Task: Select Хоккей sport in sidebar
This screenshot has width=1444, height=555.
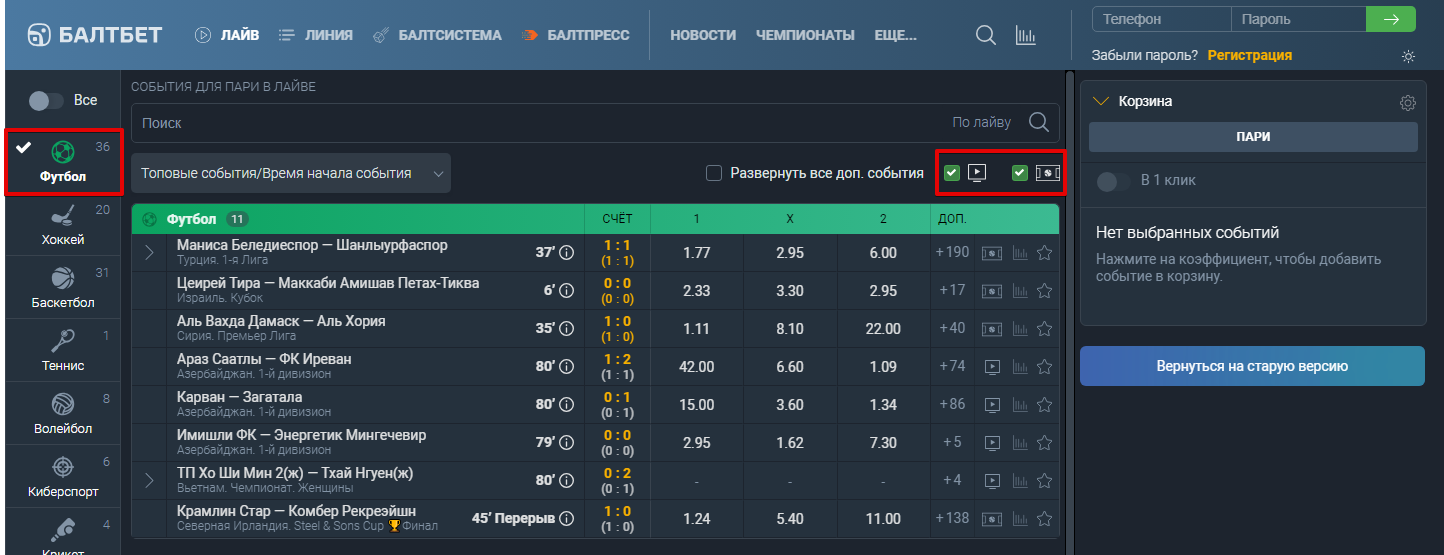Action: click(63, 225)
